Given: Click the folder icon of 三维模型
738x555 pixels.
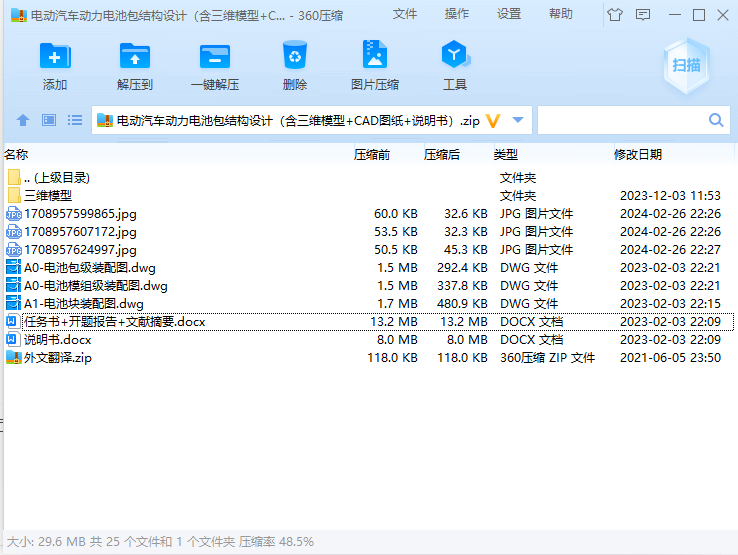Looking at the screenshot, I should pyautogui.click(x=14, y=195).
